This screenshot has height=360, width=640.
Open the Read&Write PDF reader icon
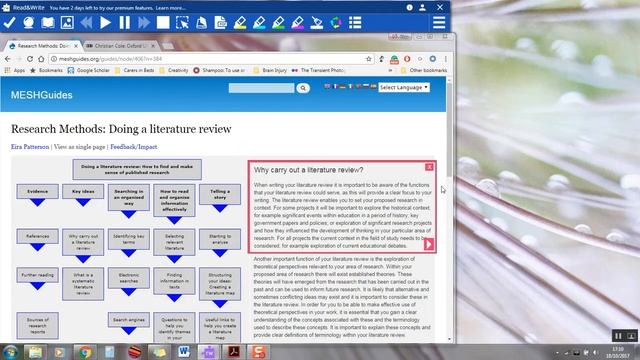pos(221,23)
